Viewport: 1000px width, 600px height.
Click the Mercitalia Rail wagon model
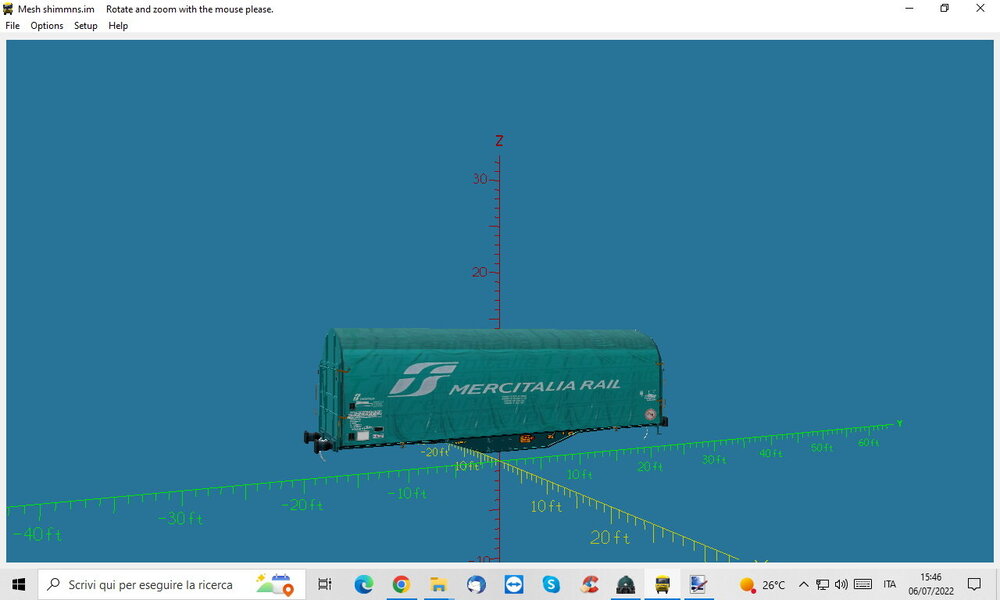coord(486,389)
